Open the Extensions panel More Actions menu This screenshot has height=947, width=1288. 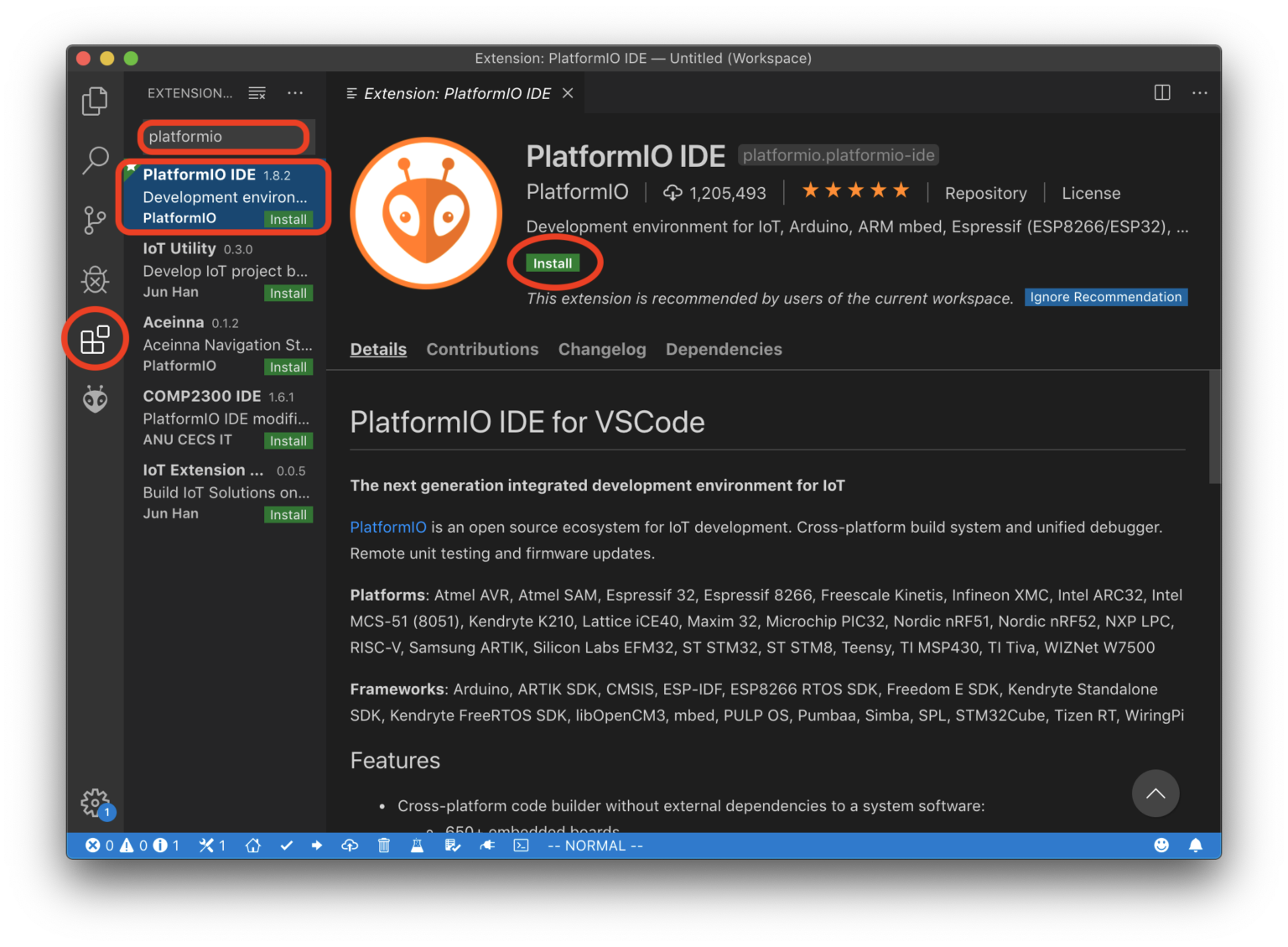pos(294,93)
